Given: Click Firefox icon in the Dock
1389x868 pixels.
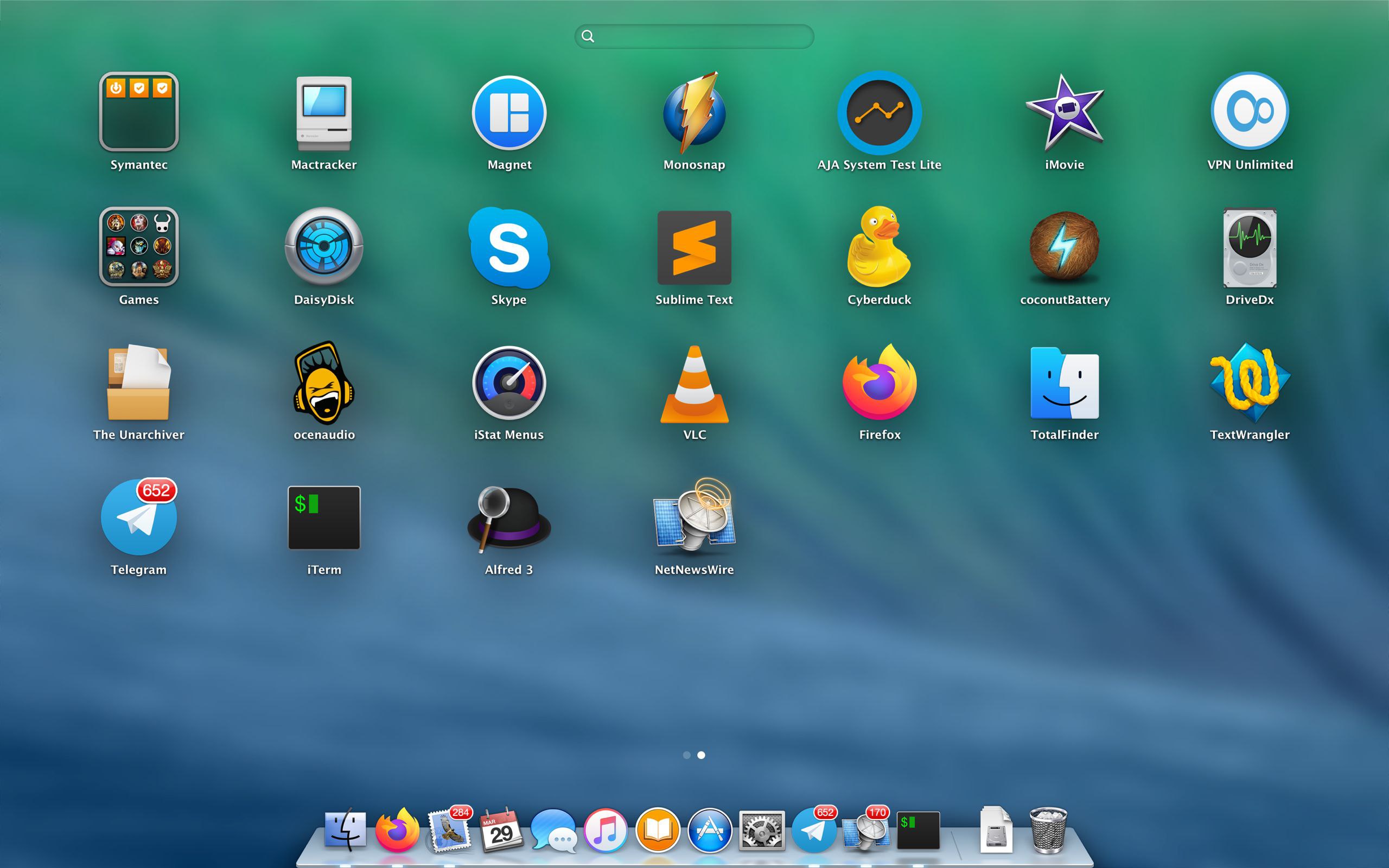Looking at the screenshot, I should (397, 829).
